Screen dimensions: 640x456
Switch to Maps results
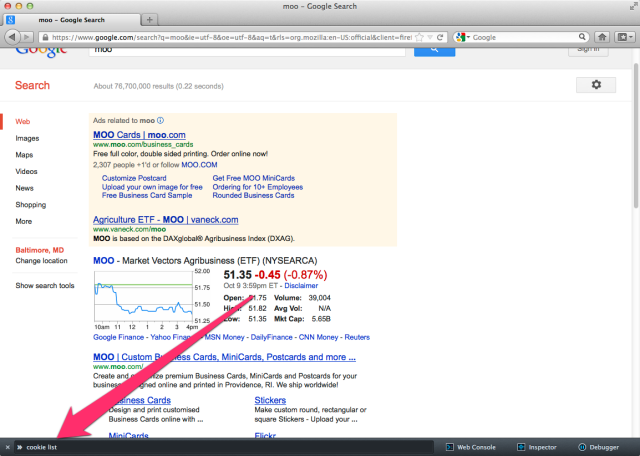[x=24, y=155]
